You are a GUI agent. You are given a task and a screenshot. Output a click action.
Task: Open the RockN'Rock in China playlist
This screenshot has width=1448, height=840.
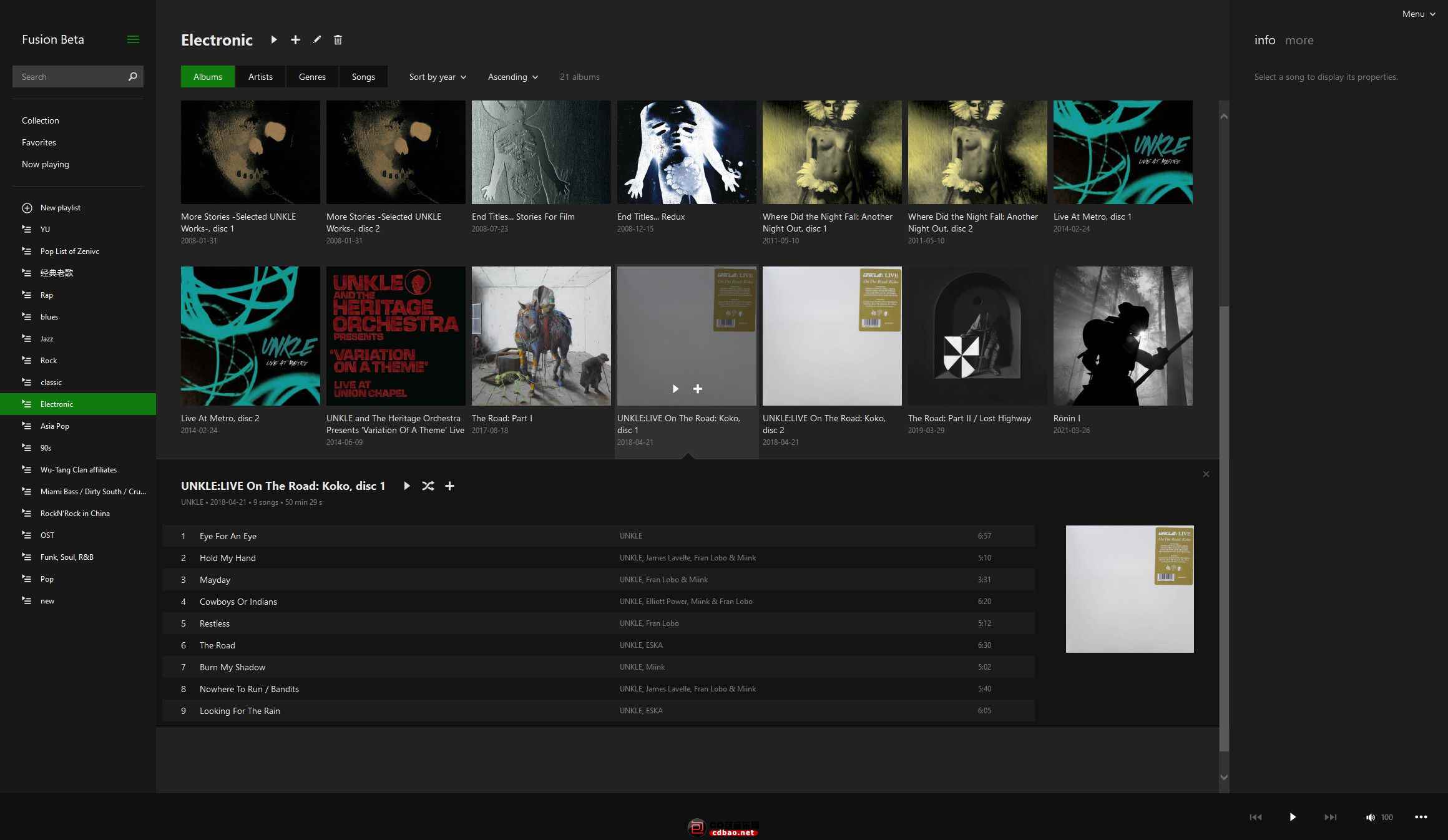click(x=78, y=514)
